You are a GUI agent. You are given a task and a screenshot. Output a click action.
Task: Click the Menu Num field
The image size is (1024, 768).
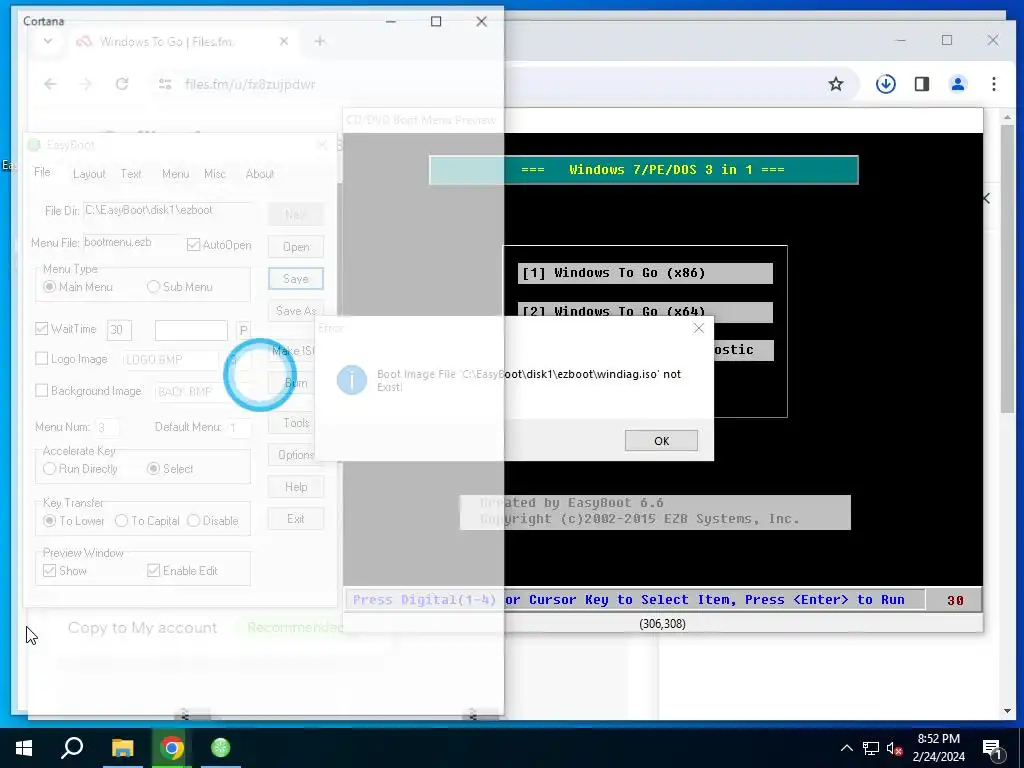click(108, 428)
